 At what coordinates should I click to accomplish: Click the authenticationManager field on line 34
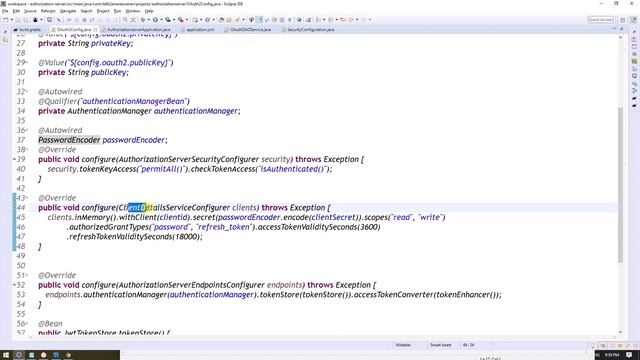pyautogui.click(x=196, y=111)
